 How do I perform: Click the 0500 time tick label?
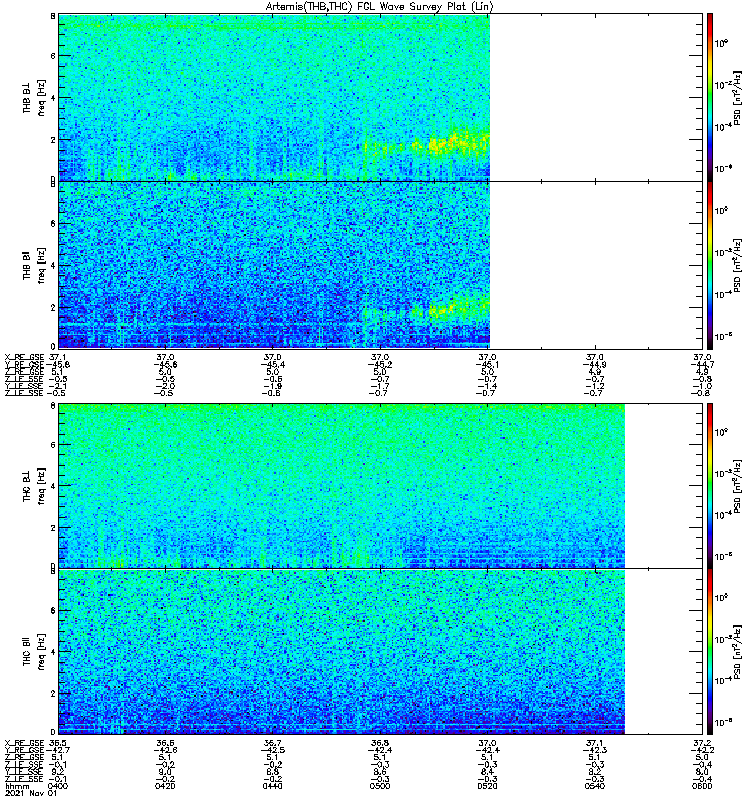(380, 786)
